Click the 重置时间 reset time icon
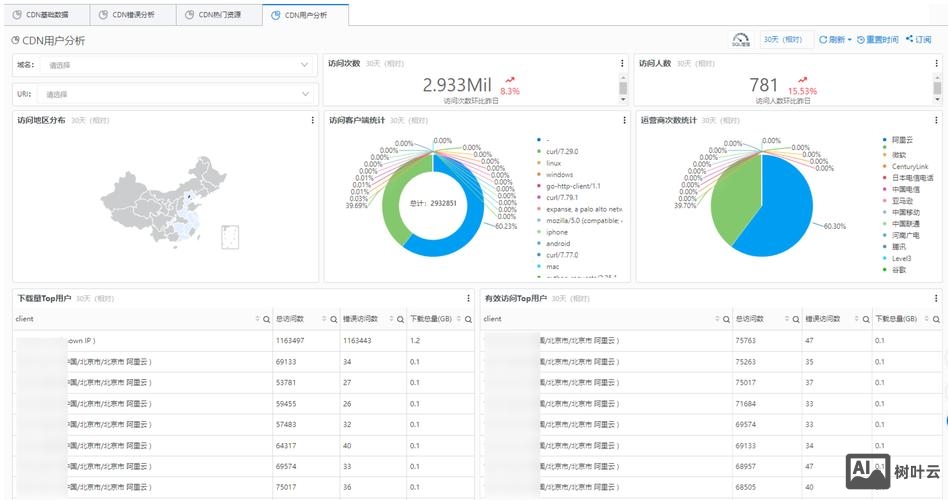The image size is (948, 500). 861,40
